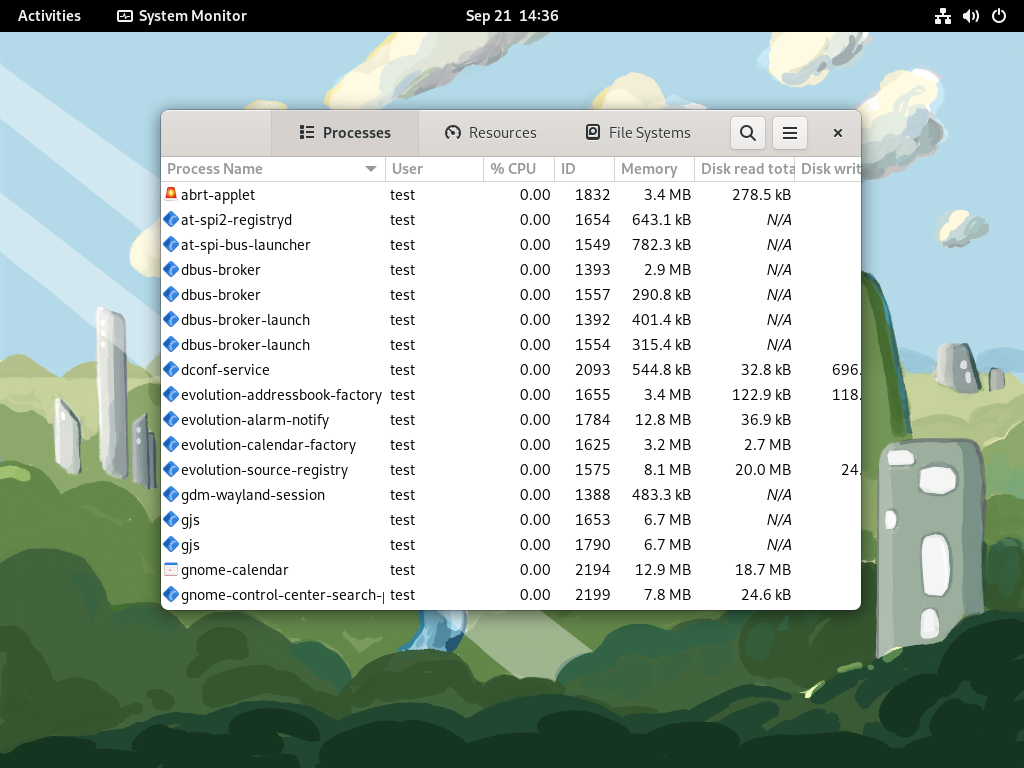
Task: Click icon of dbus-broker with ID 1557
Action: point(171,294)
